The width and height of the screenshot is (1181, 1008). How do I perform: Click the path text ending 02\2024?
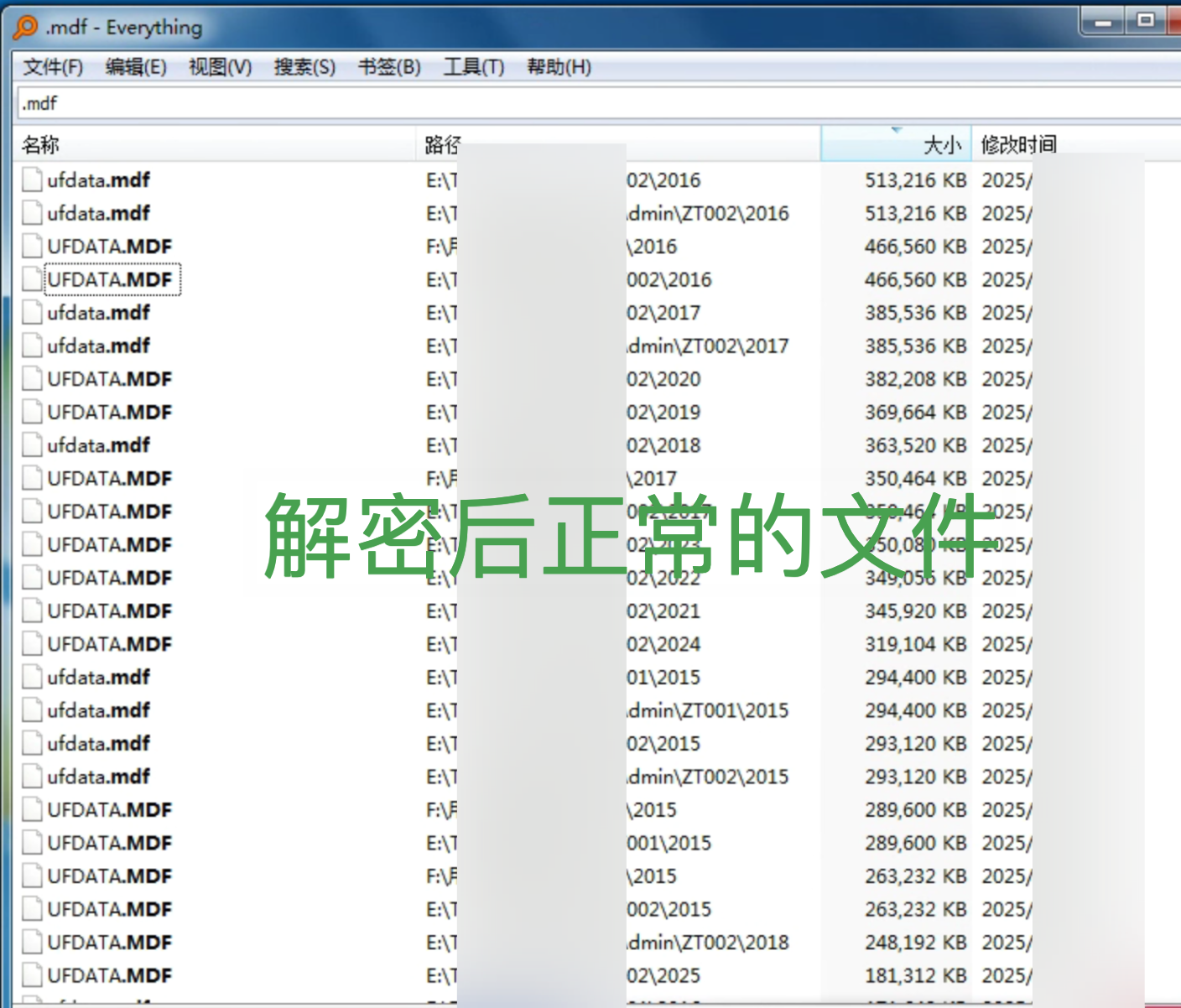pyautogui.click(x=663, y=644)
